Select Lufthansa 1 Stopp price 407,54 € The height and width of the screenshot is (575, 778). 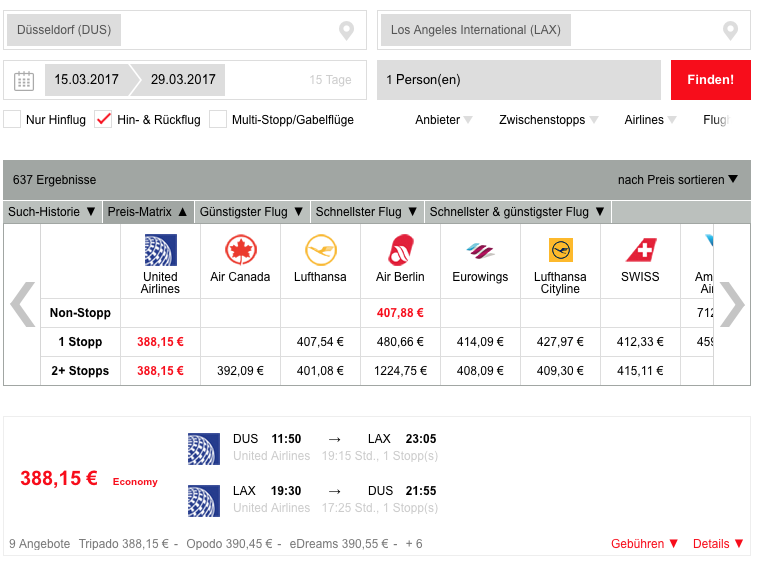click(x=321, y=342)
